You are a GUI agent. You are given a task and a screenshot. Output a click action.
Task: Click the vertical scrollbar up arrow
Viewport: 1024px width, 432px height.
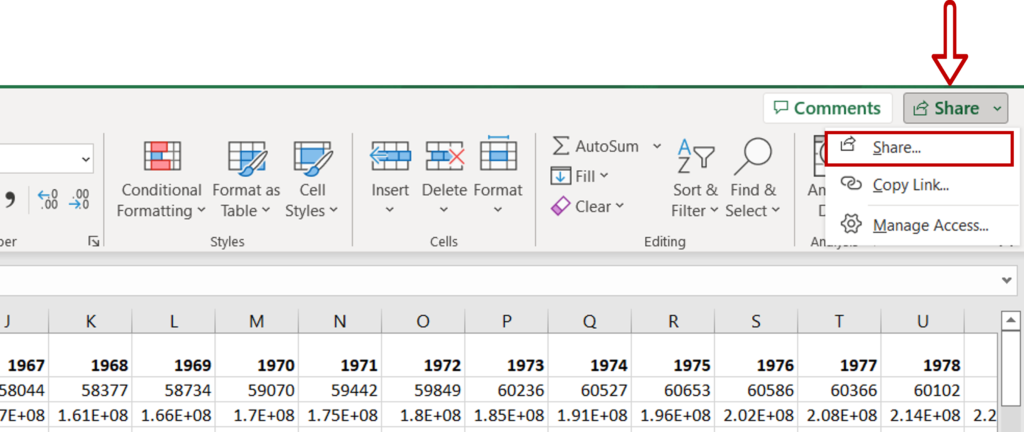coord(1011,321)
